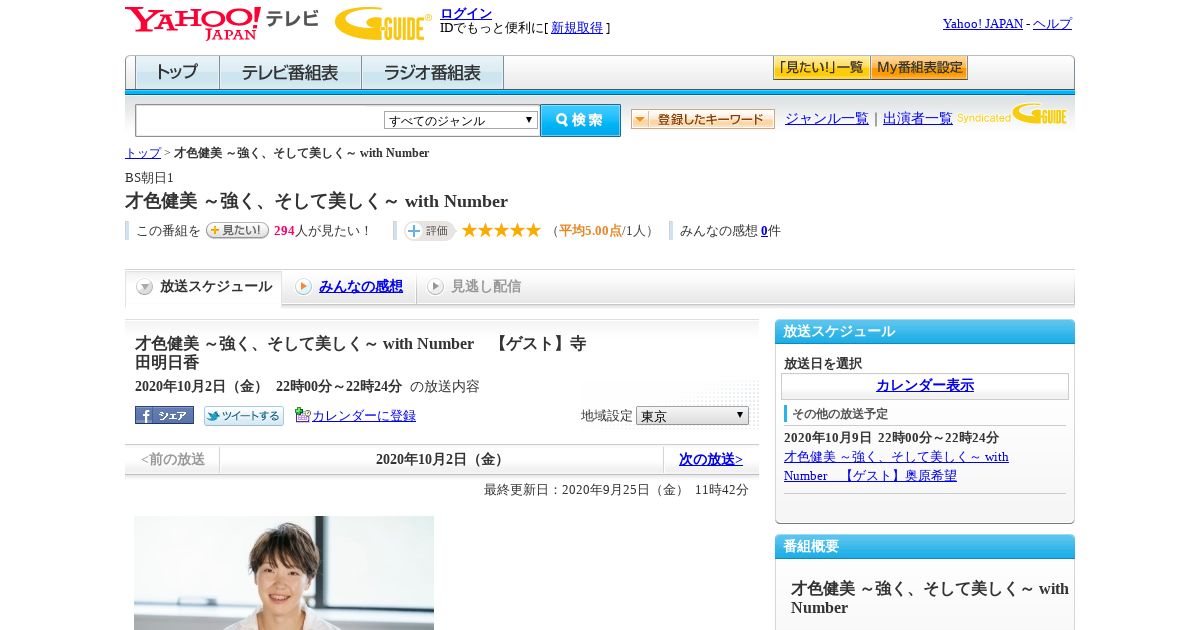The image size is (1200, 630).
Task: Click the guest photo thumbnail
Action: click(284, 573)
